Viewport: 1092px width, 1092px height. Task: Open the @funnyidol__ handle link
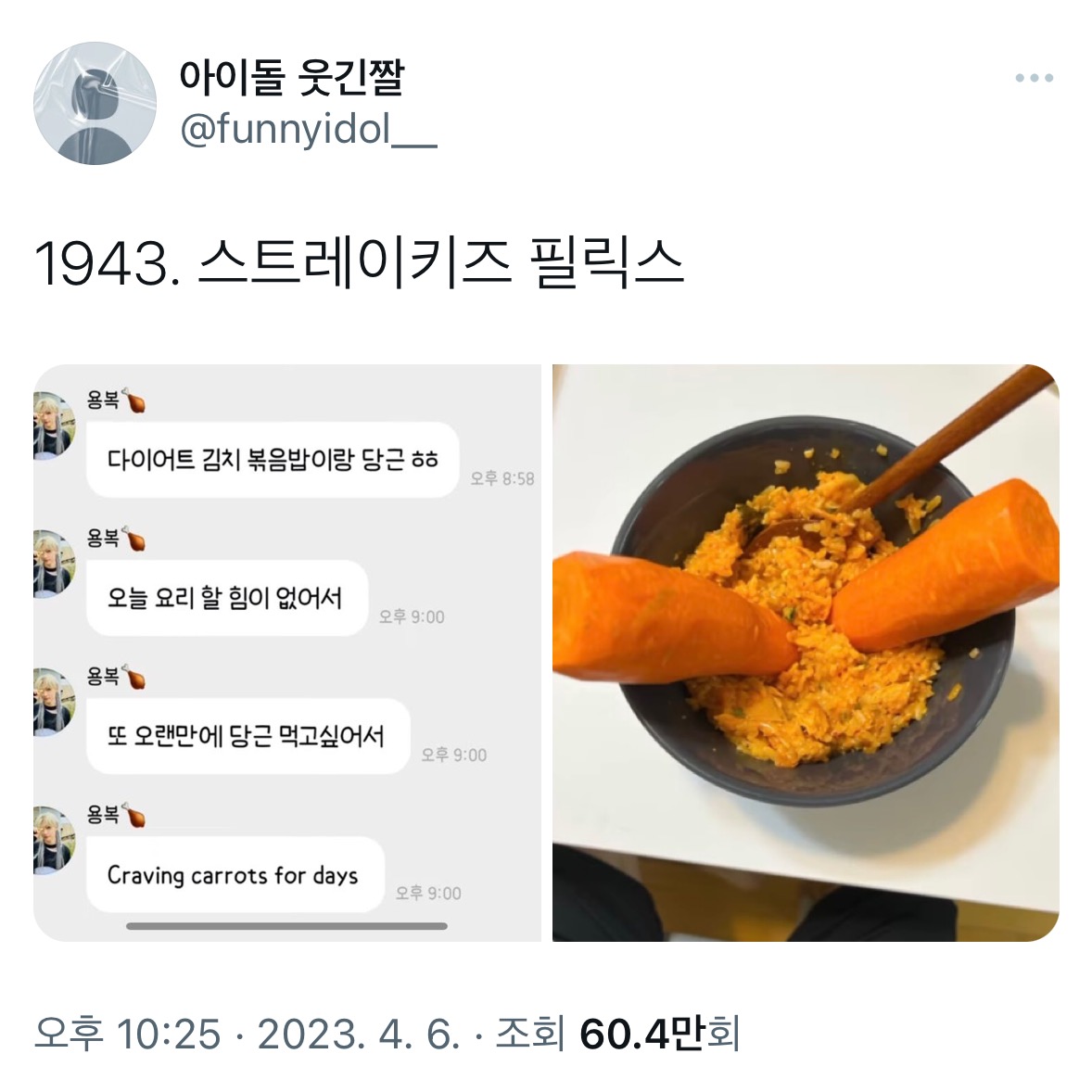309,130
